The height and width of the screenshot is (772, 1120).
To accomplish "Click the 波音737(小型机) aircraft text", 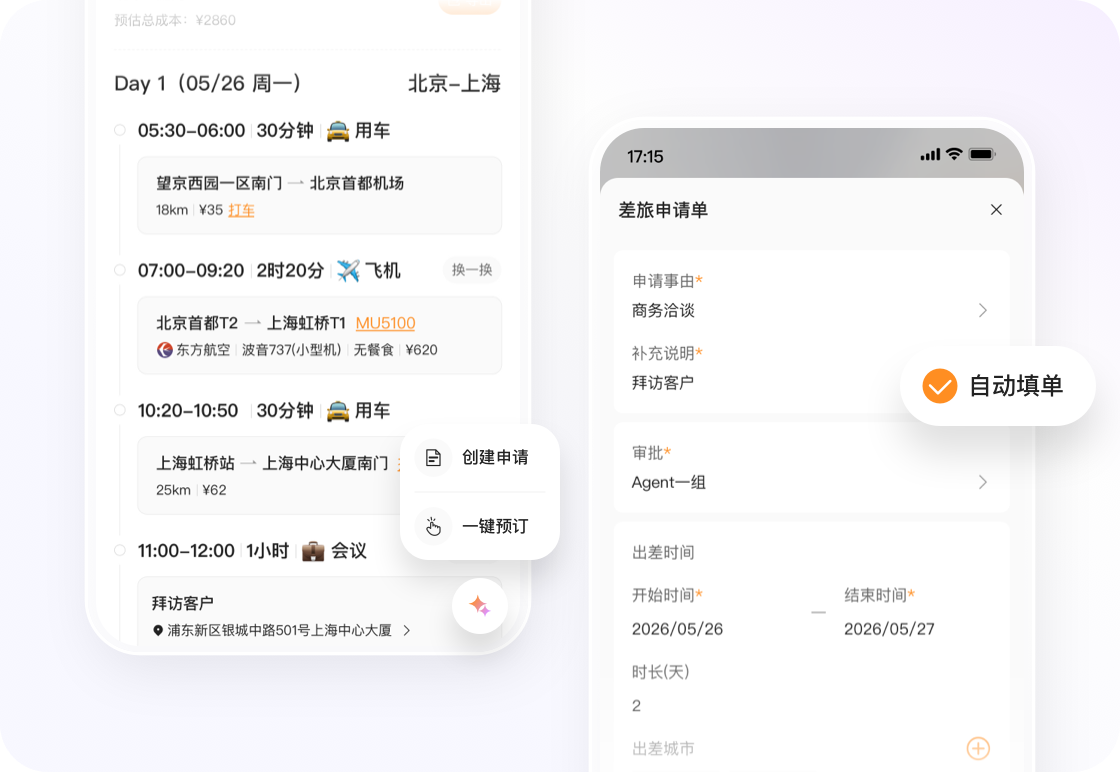I will 291,350.
